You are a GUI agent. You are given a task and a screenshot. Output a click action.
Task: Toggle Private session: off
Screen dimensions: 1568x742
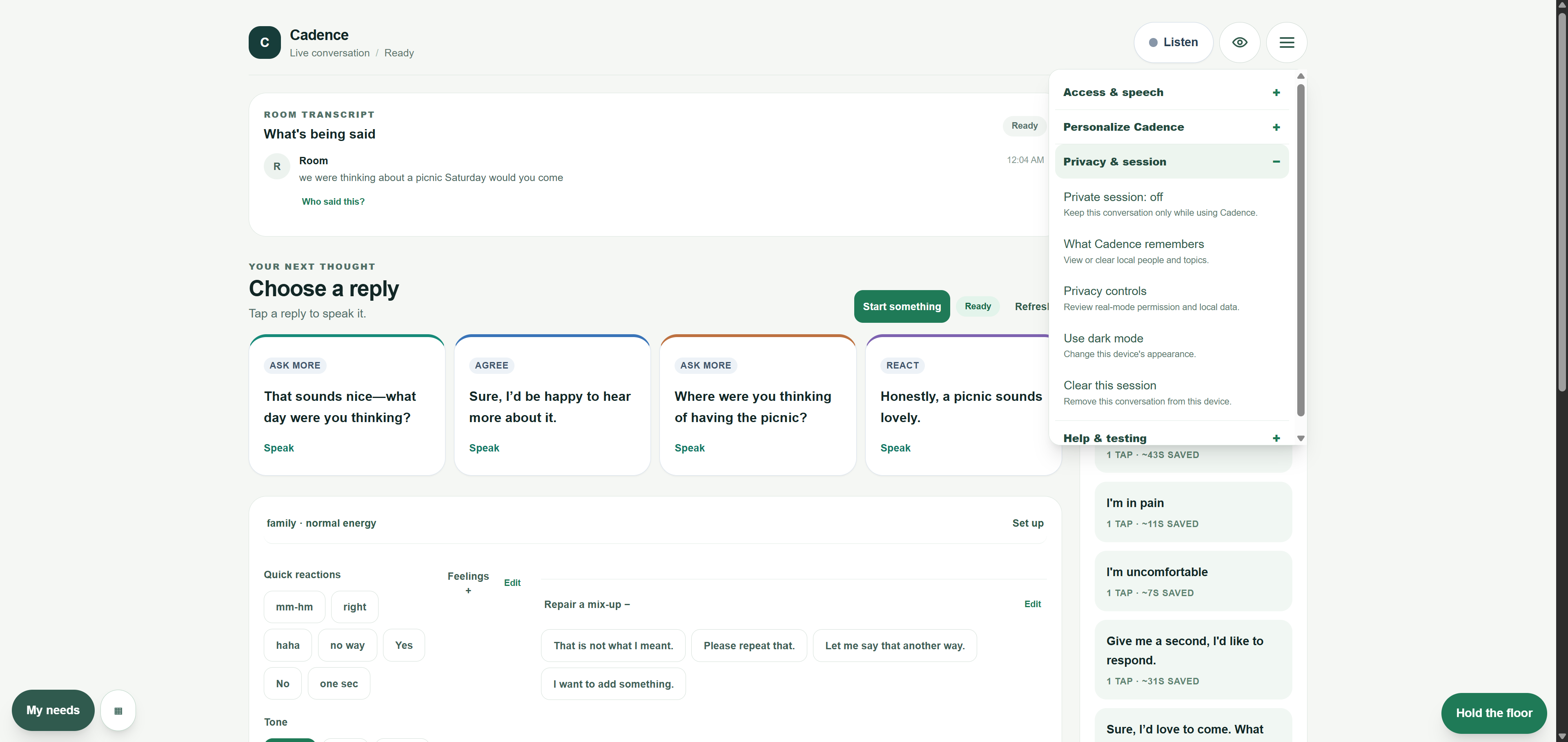1172,204
